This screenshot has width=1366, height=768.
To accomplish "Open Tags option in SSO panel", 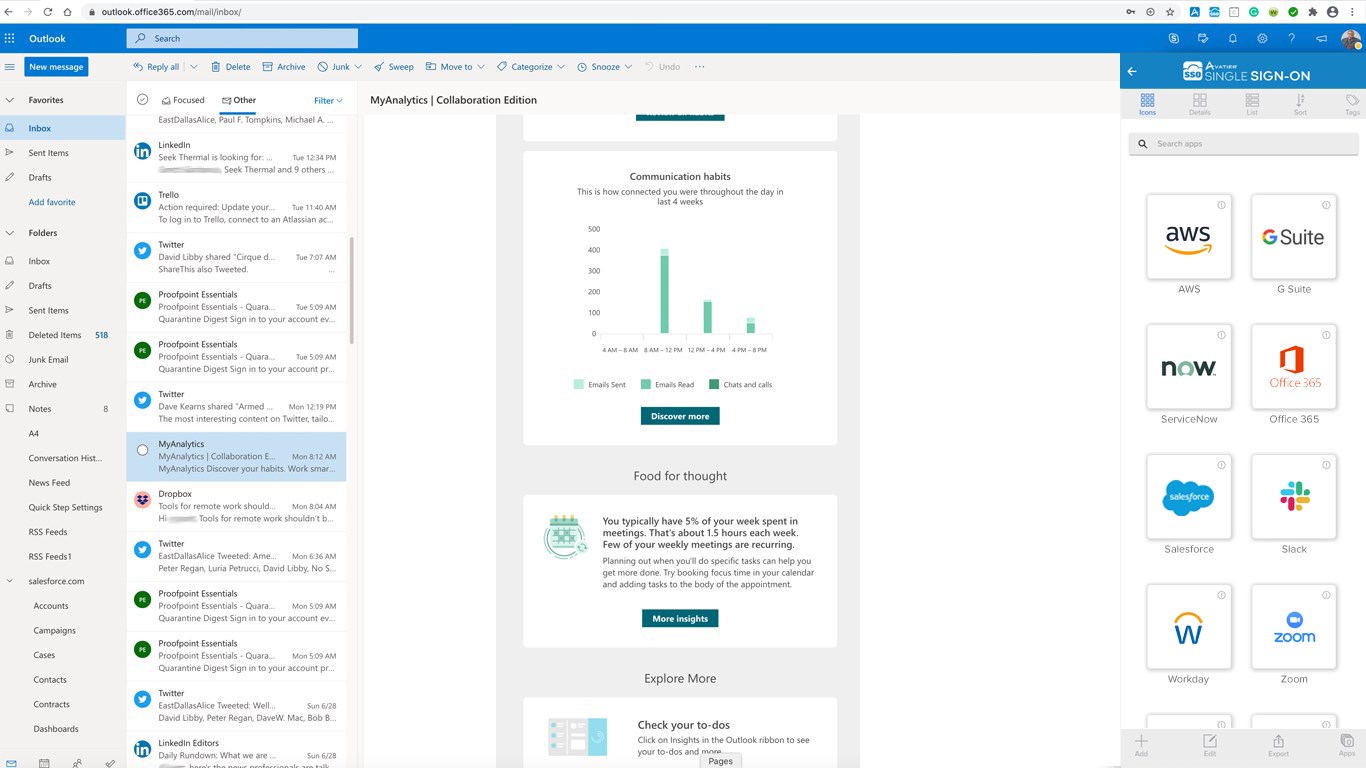I will click(1352, 104).
